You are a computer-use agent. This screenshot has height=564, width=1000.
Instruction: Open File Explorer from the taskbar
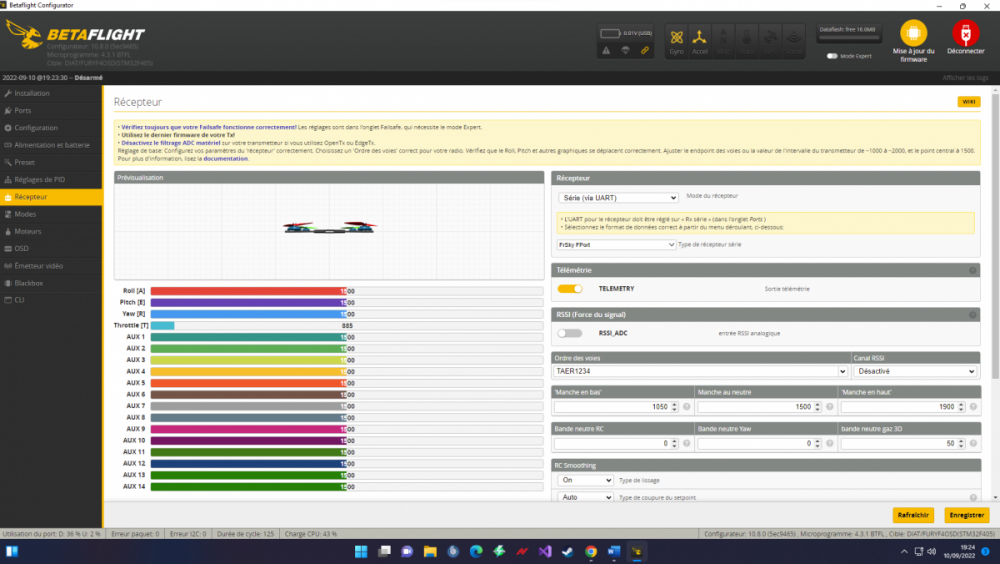point(430,551)
